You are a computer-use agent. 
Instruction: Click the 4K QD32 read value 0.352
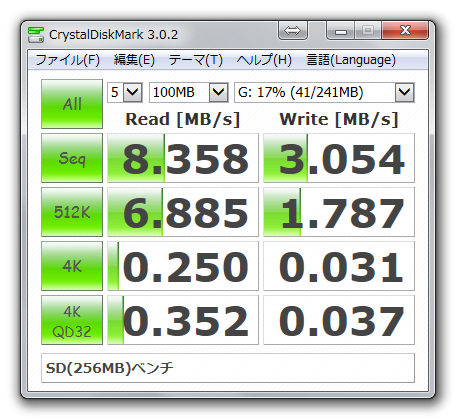(183, 320)
